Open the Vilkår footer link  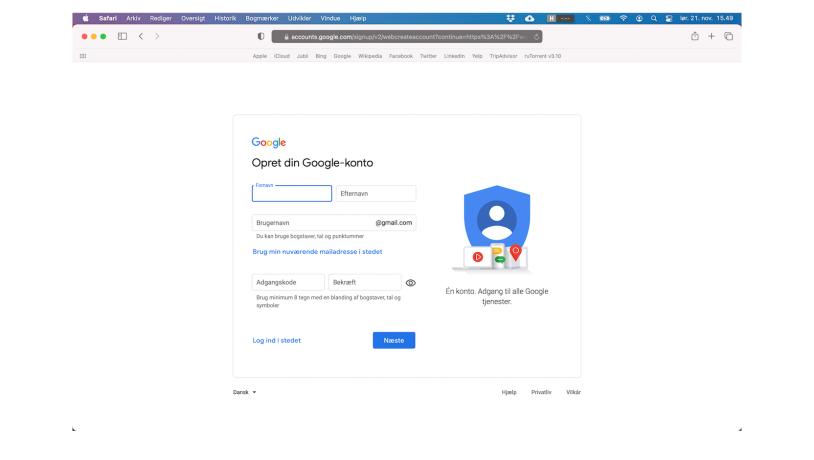(x=574, y=392)
